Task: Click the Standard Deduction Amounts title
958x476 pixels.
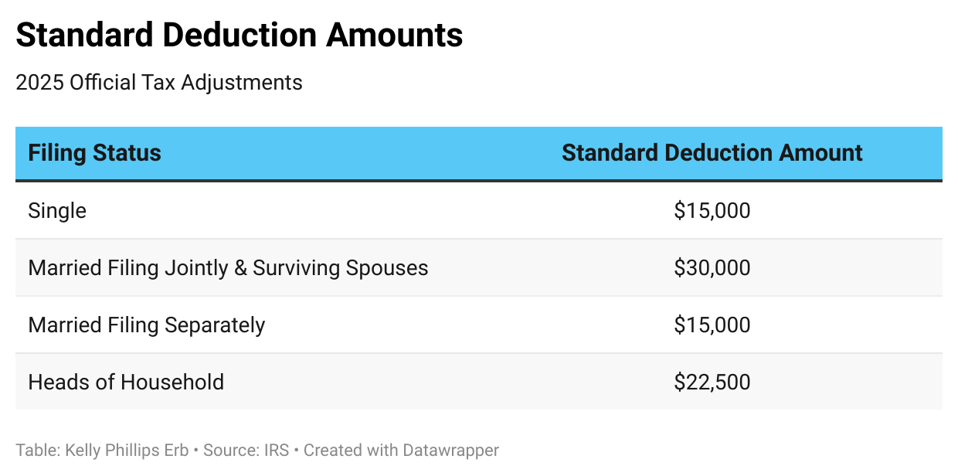Action: [239, 35]
